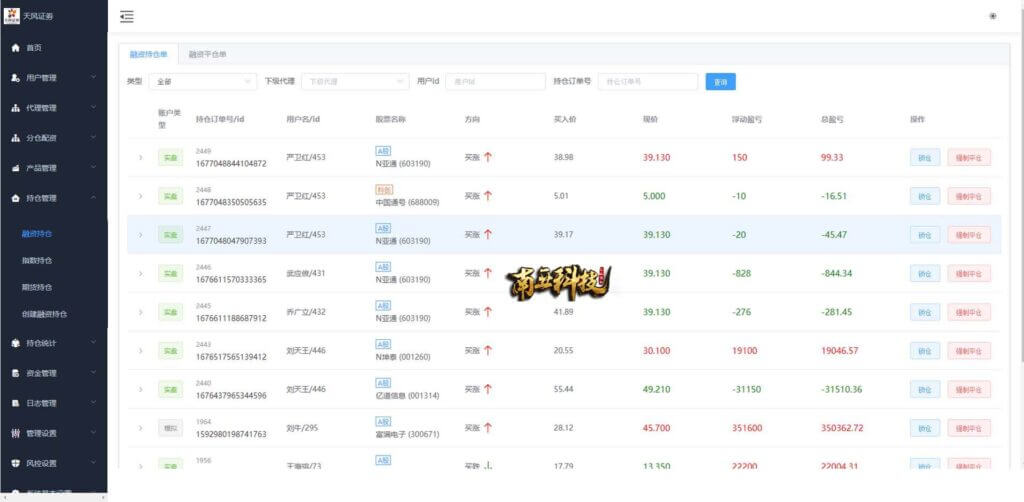Viewport: 1024px width, 502px height.
Task: Click the icon beside 分仓配资
Action: (x=16, y=138)
